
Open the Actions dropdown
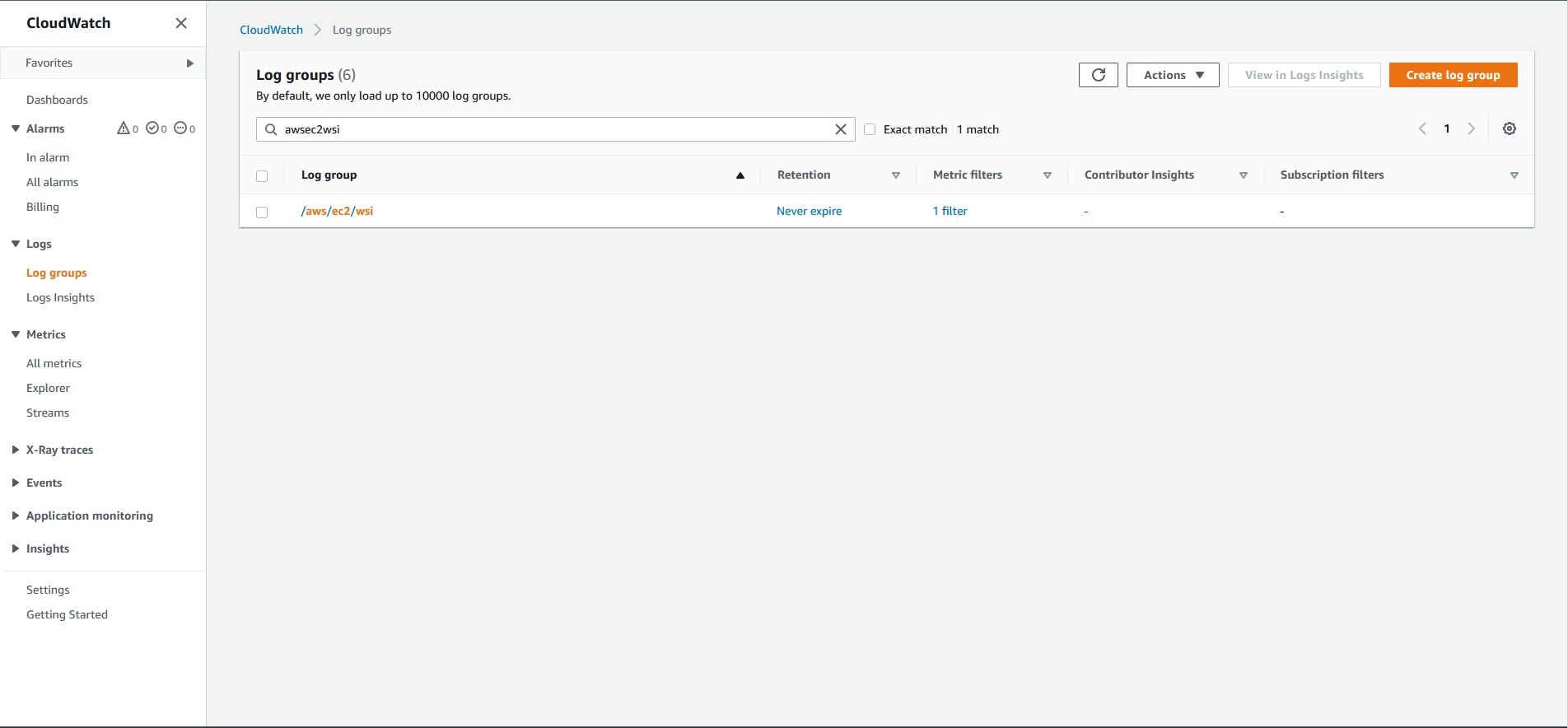pyautogui.click(x=1173, y=75)
